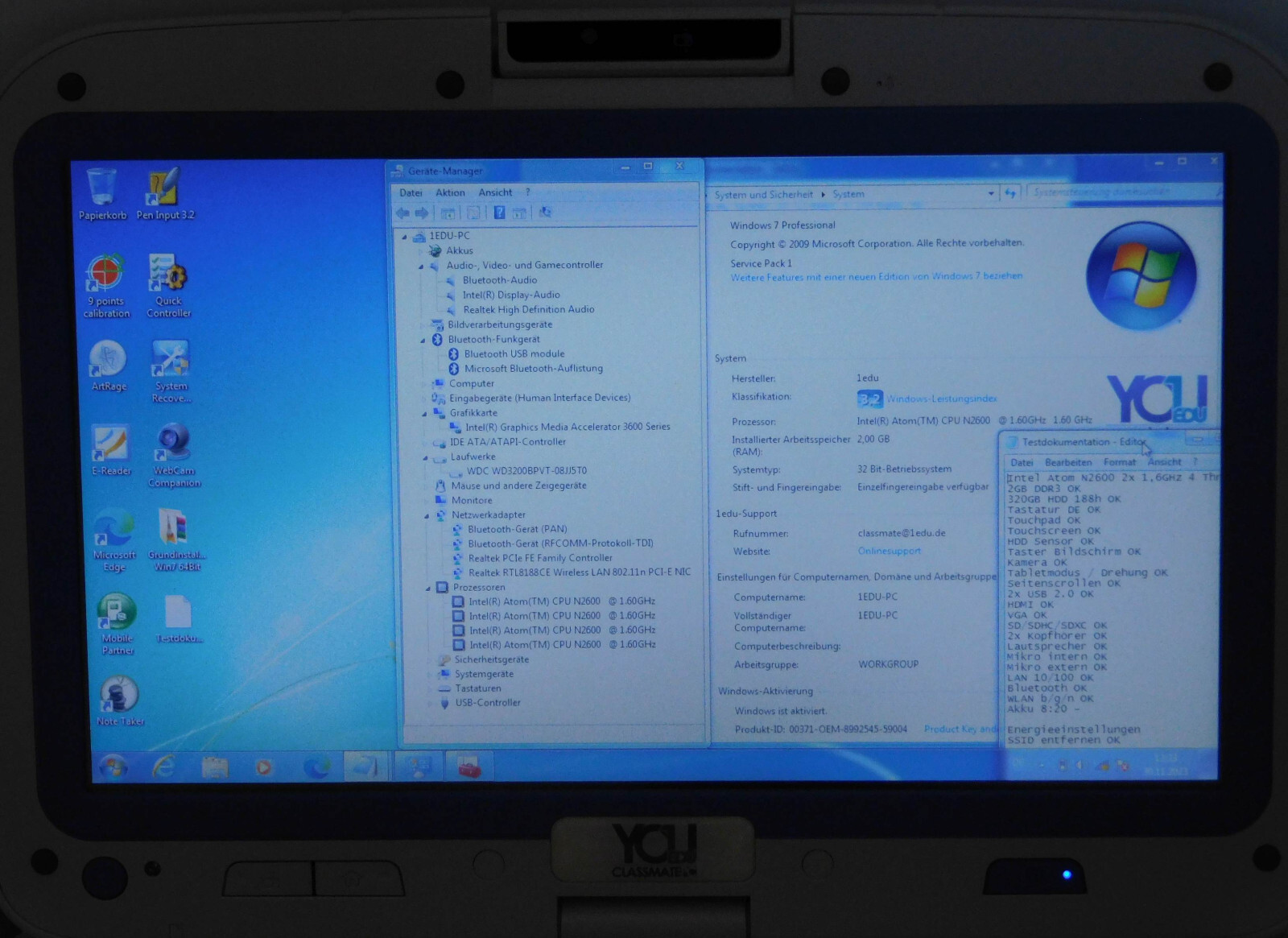The image size is (1288, 938).
Task: Click System und Sicherheit breadcrumb
Action: tap(763, 194)
